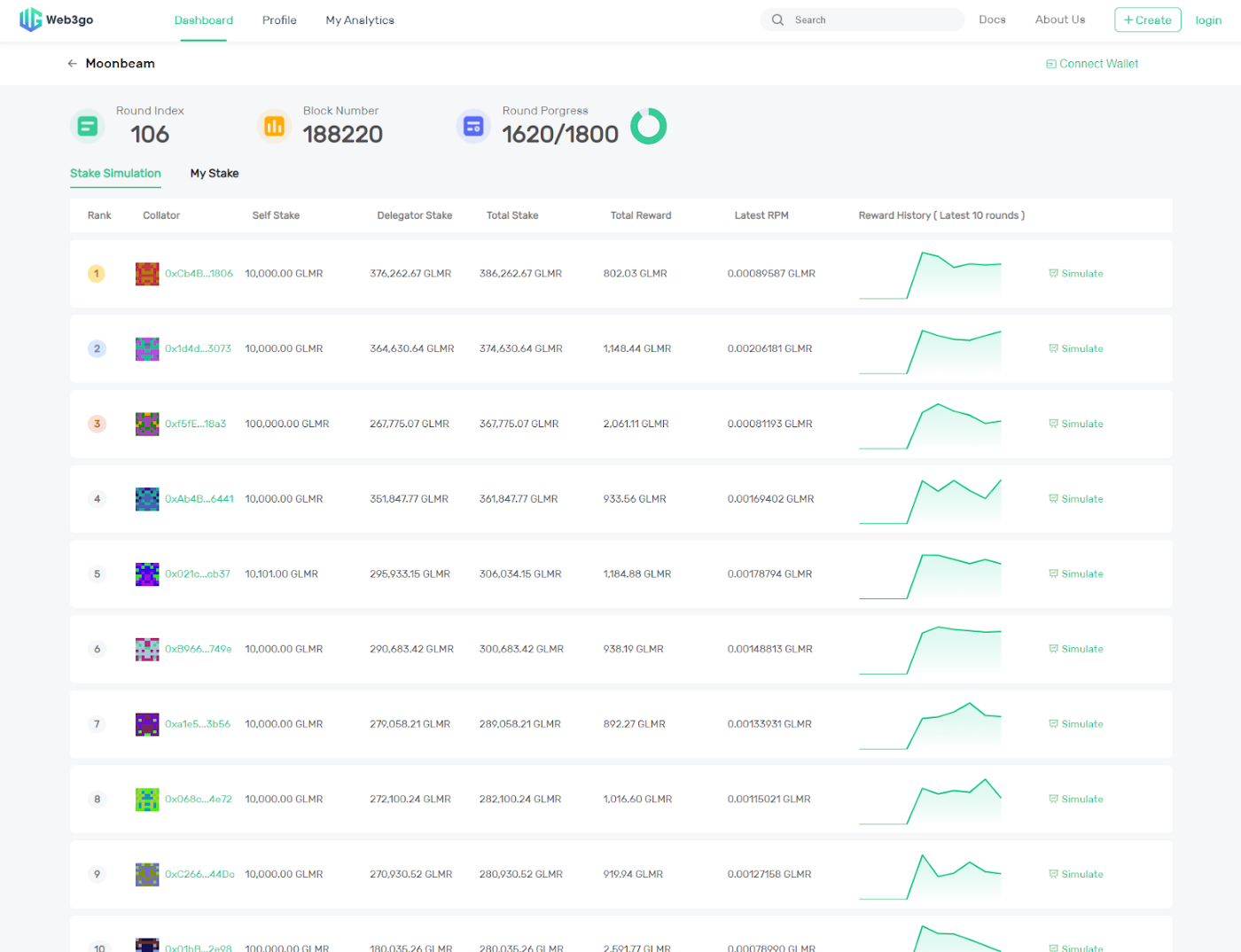Click the avatar of collator 0xCb4B...1806
Screen dimensions: 1241x952
tap(147, 274)
